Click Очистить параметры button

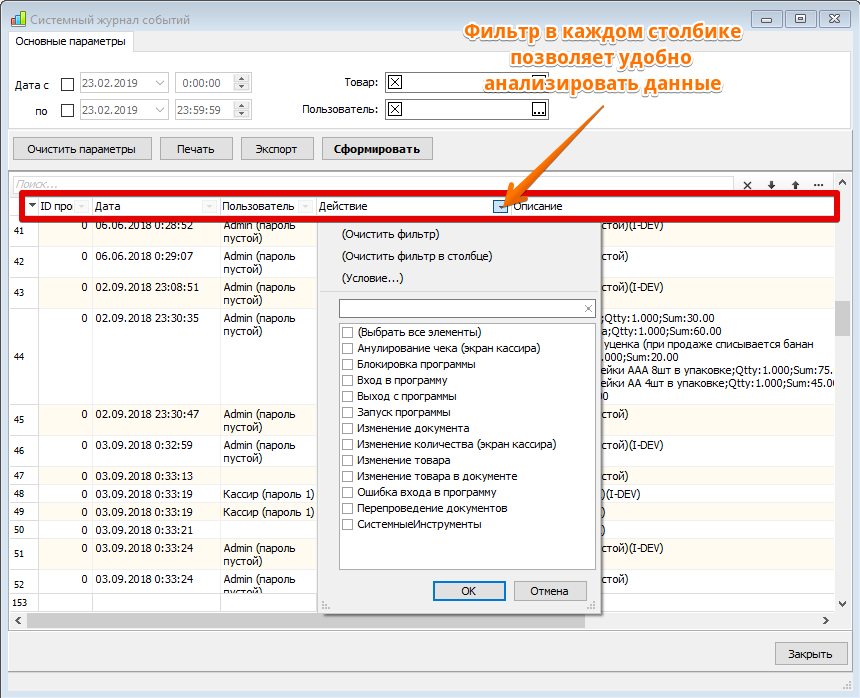[82, 149]
